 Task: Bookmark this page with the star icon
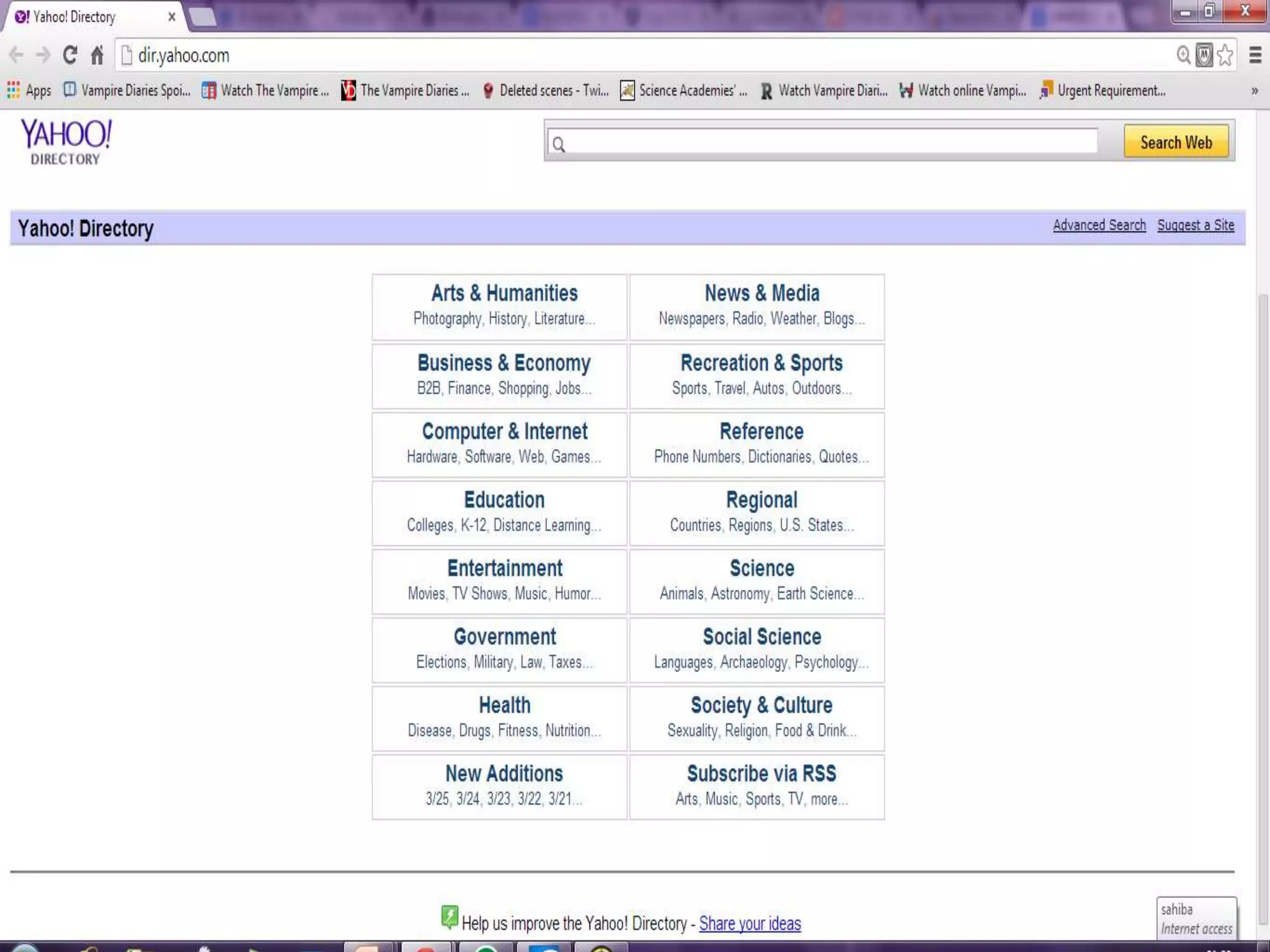tap(1225, 55)
